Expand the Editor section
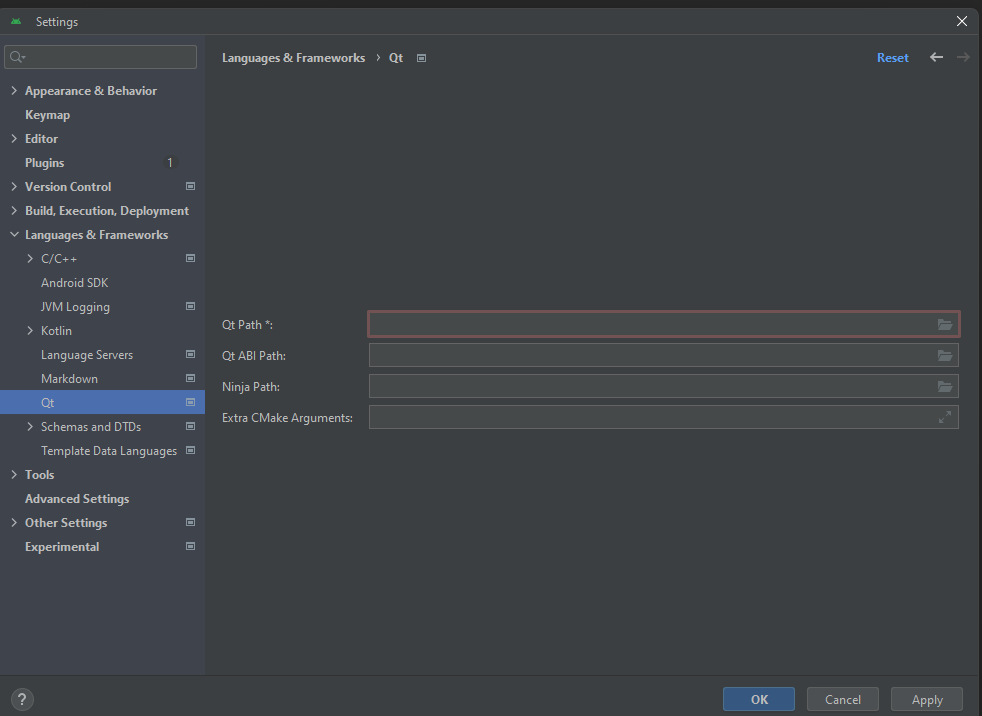Viewport: 982px width, 716px height. [14, 138]
